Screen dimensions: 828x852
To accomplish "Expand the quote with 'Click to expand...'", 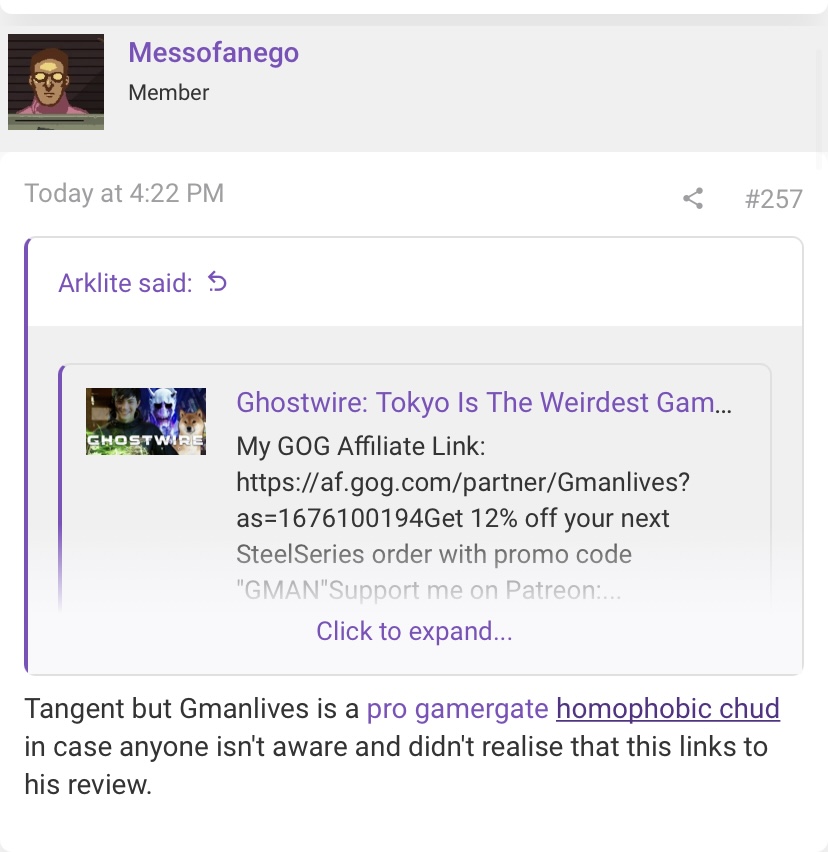I will [414, 631].
